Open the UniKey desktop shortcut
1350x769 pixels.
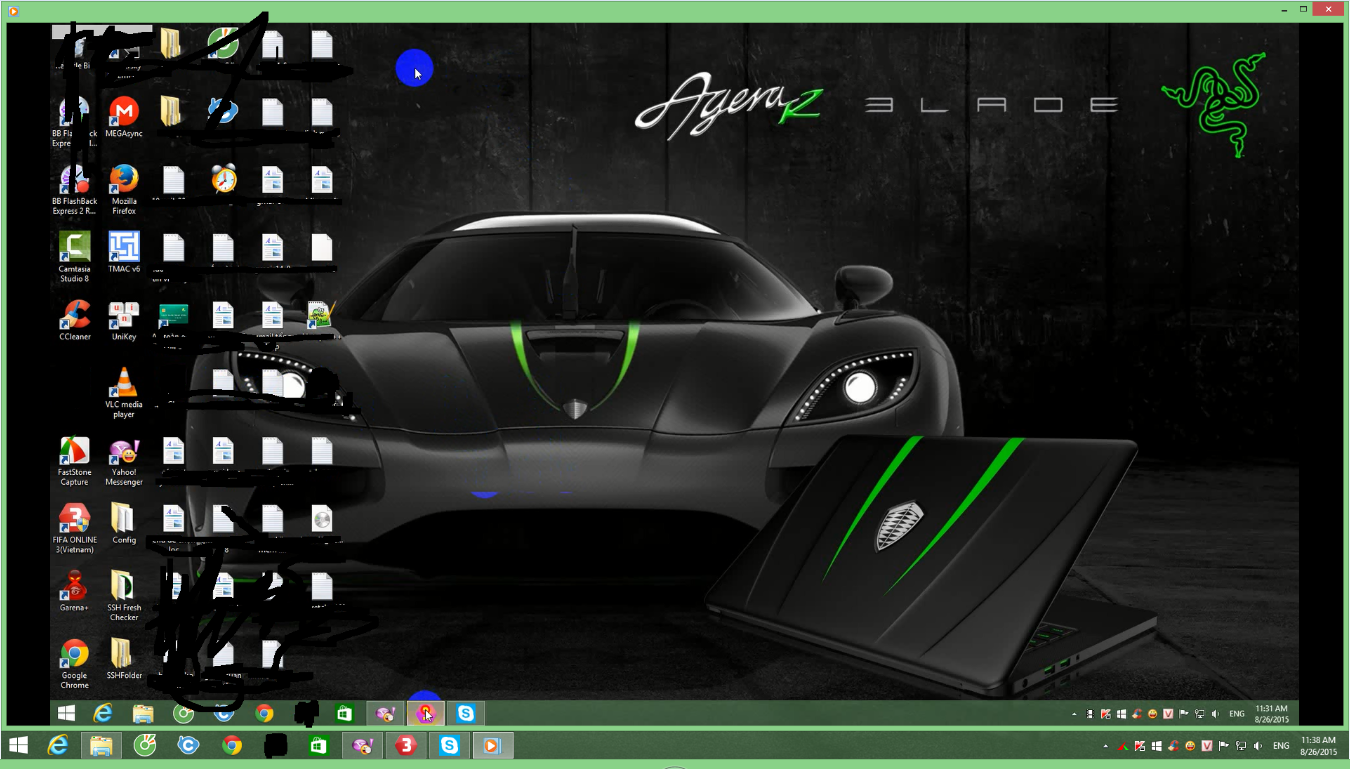(124, 315)
